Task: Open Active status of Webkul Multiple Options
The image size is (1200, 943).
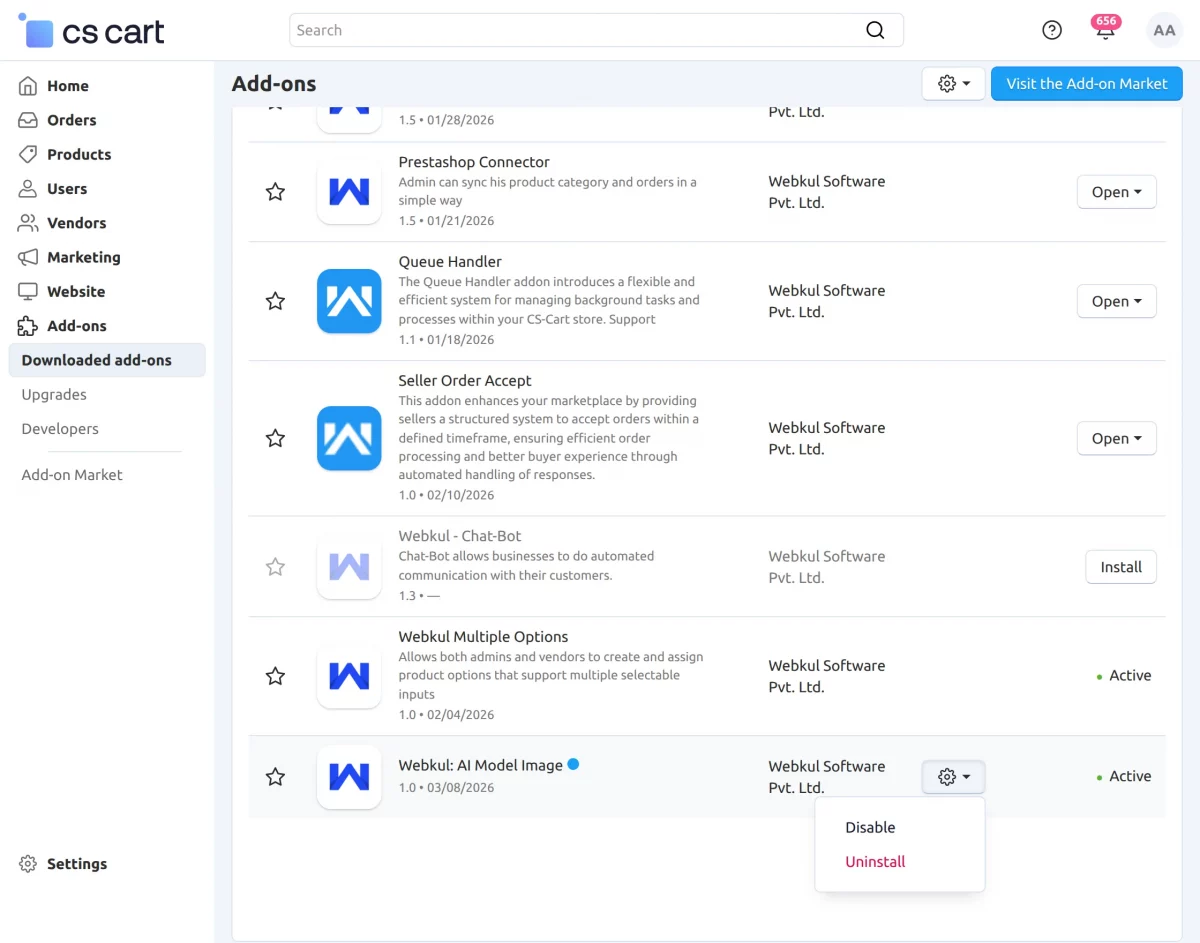Action: [1124, 676]
